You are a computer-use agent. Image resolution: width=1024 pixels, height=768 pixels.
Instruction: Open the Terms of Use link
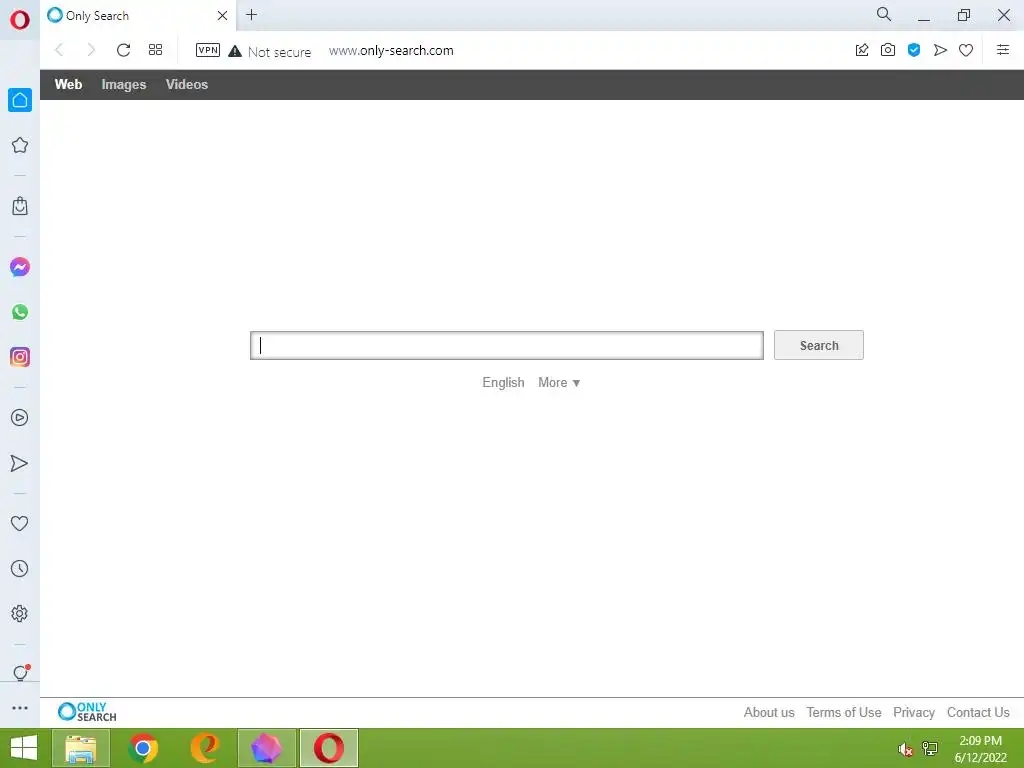tap(844, 712)
